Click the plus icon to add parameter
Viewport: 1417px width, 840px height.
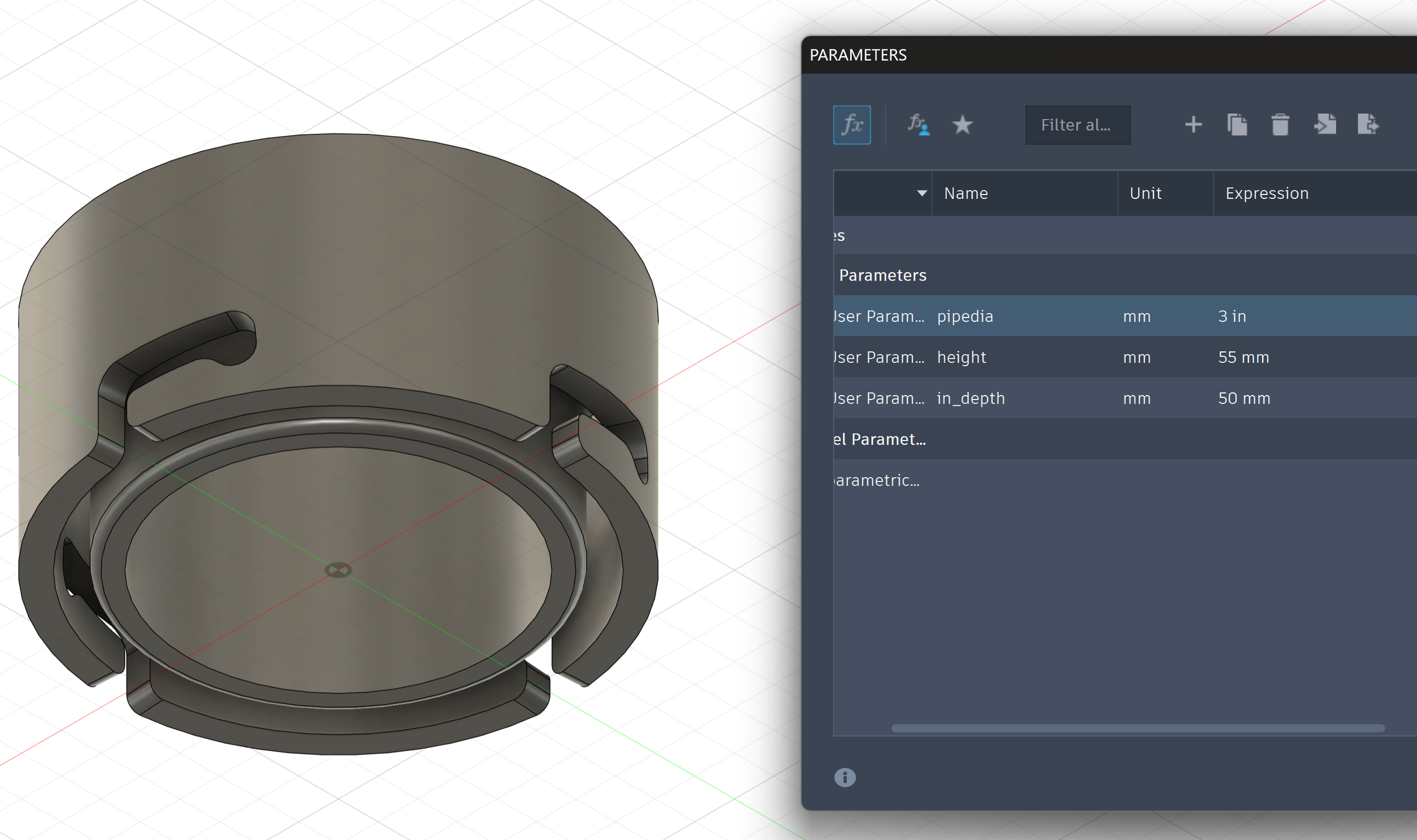point(1193,125)
